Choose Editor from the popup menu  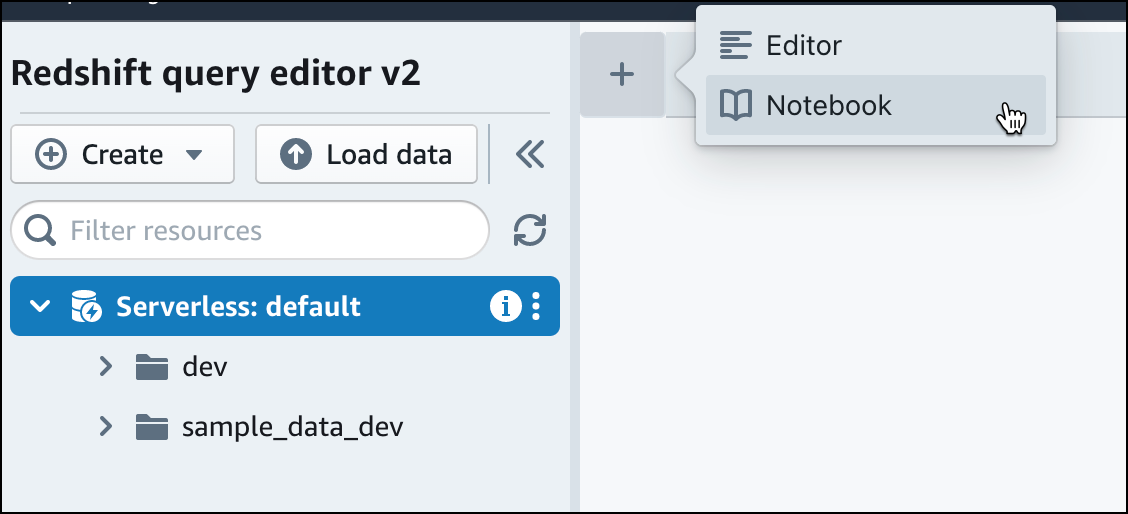point(803,45)
